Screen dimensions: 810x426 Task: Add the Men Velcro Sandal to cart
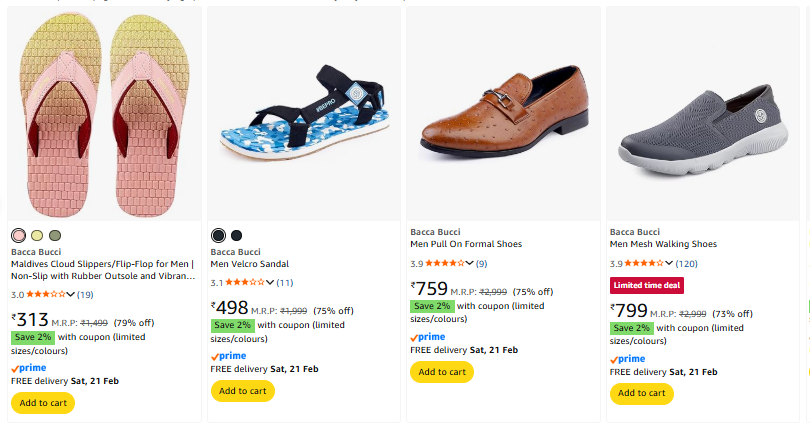[242, 391]
